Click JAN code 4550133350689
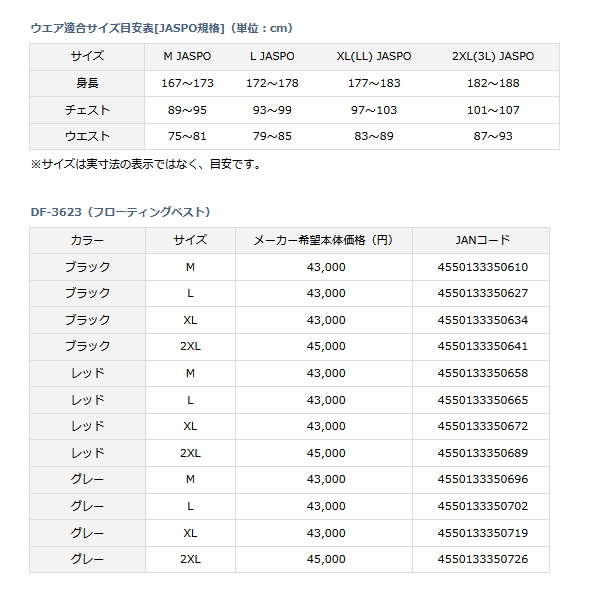 tap(483, 453)
